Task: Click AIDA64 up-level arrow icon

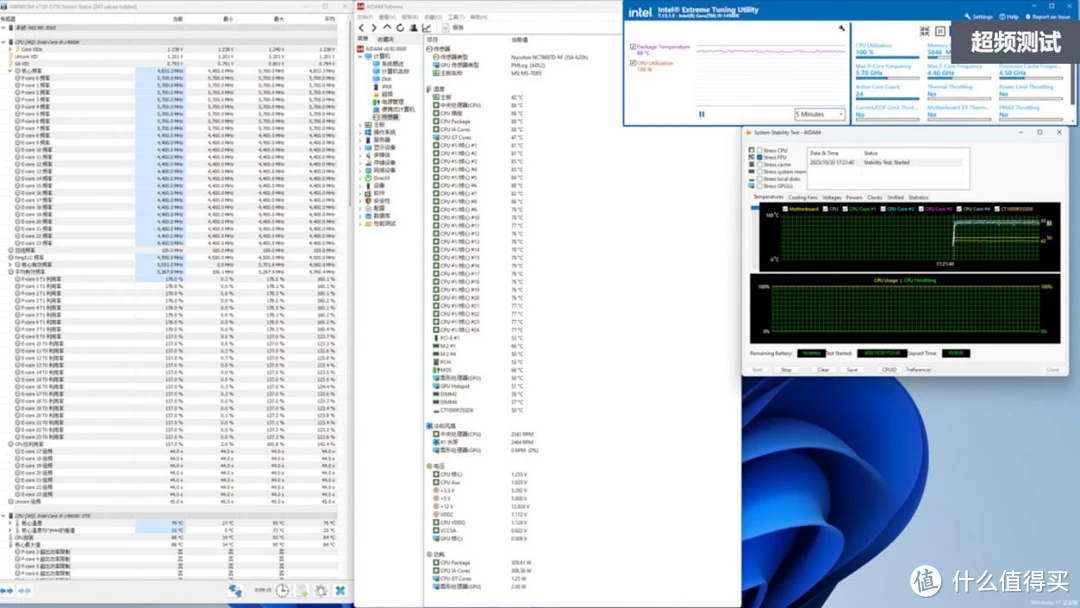Action: tap(387, 28)
